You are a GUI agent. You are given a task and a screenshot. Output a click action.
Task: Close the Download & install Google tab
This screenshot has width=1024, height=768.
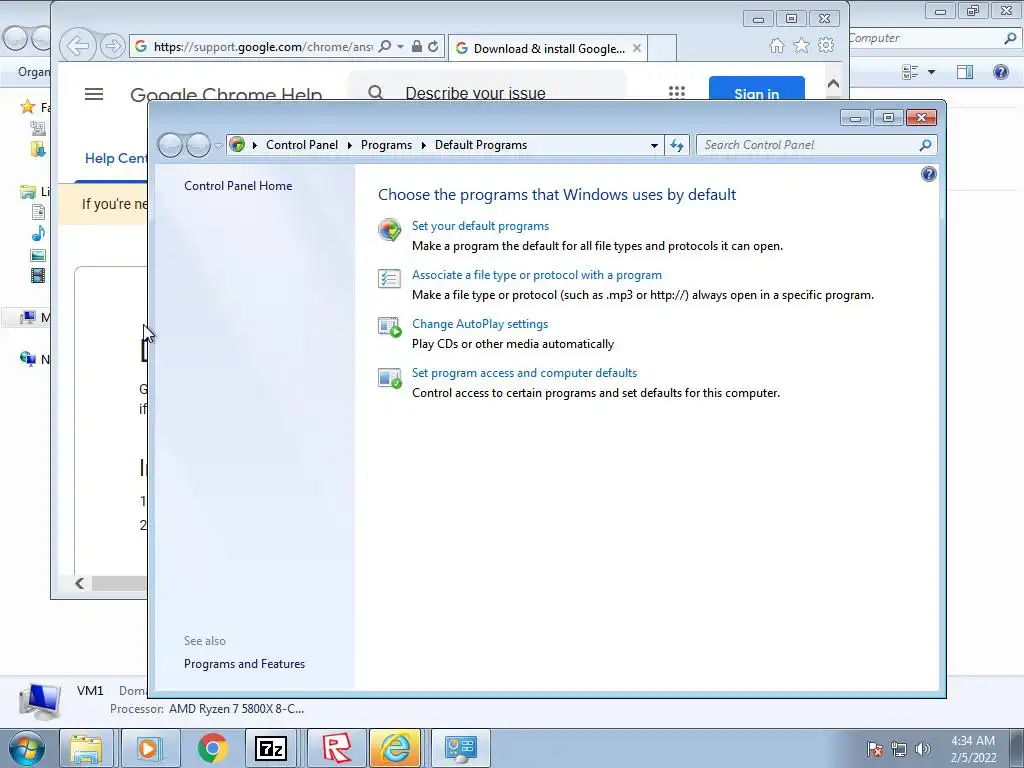click(637, 48)
